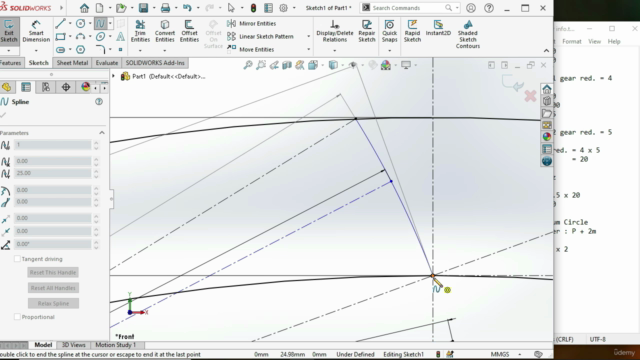Select the Polygon sketch tool
This screenshot has width=640, height=360.
[81, 50]
